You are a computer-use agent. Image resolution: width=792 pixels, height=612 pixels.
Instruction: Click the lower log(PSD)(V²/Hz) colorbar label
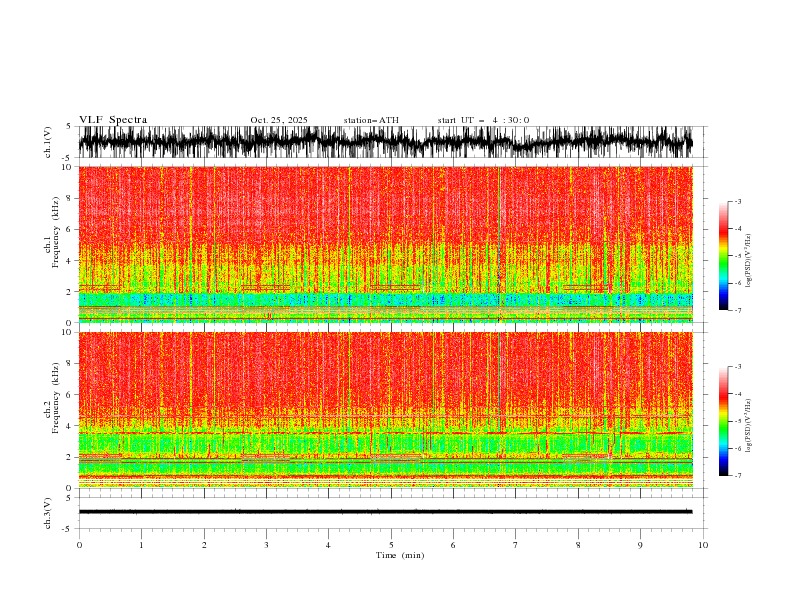[x=749, y=425]
